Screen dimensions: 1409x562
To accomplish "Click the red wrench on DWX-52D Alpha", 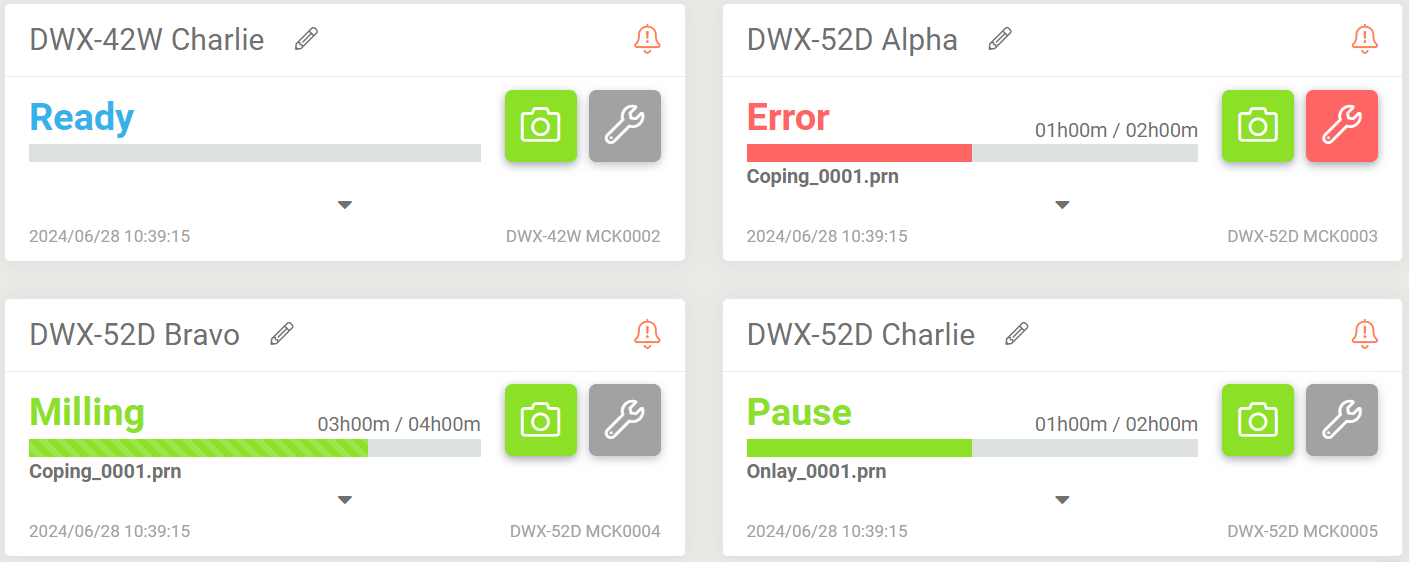I will (1342, 126).
